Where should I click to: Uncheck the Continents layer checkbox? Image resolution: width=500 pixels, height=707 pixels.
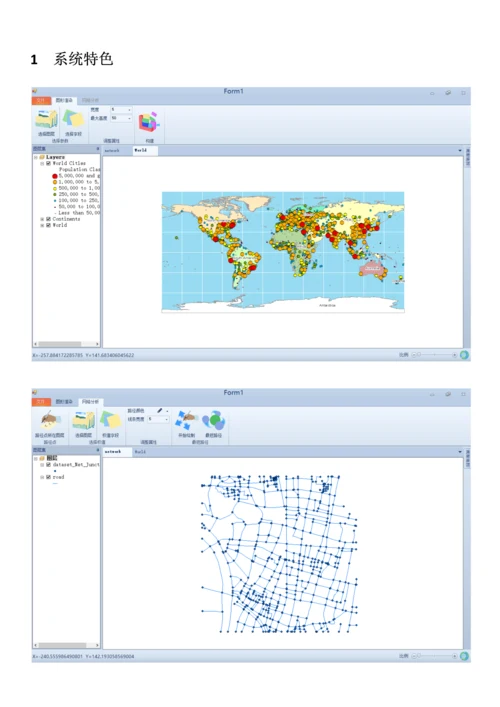48,219
